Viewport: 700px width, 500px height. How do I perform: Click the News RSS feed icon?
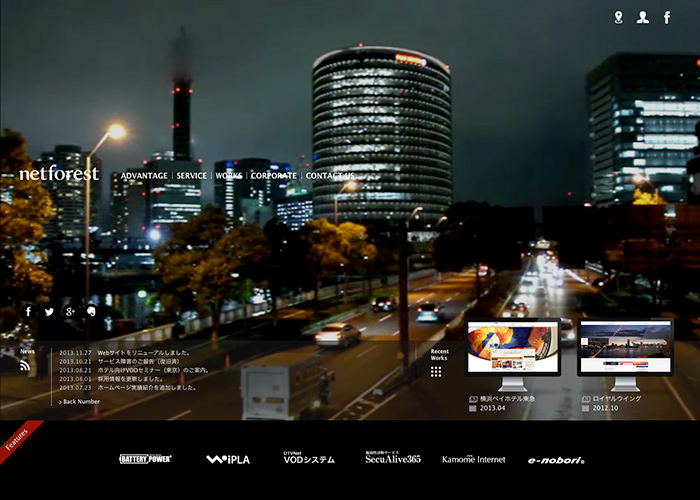pos(25,366)
